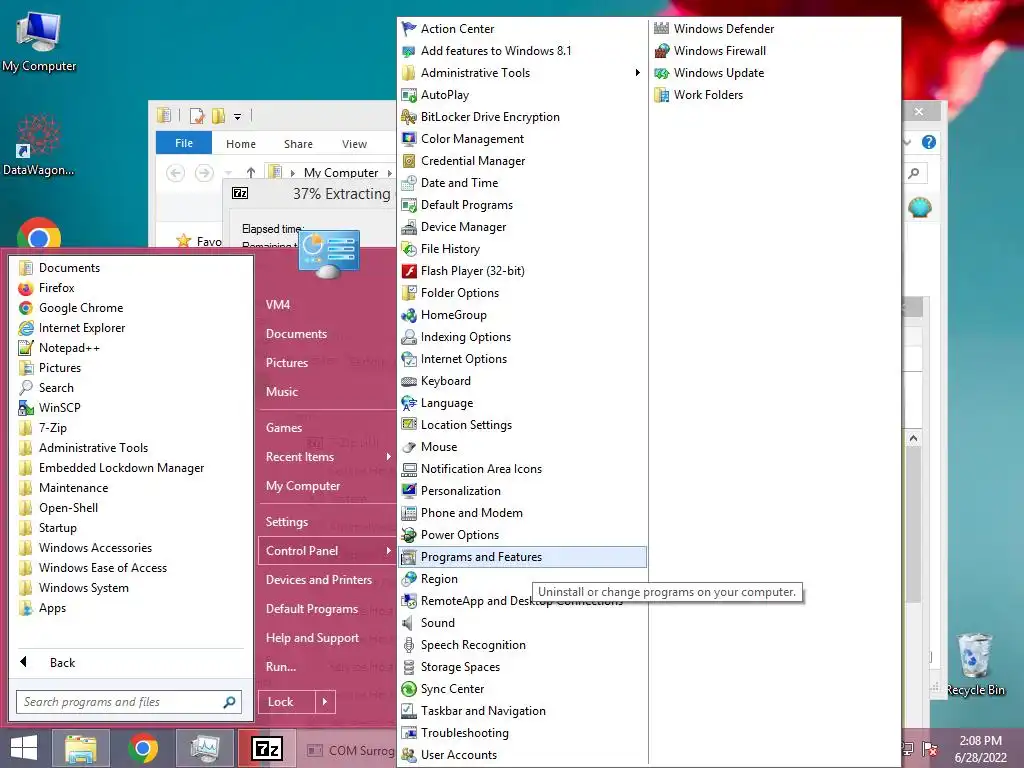Click Back in the programs list
1024x768 pixels.
(62, 663)
